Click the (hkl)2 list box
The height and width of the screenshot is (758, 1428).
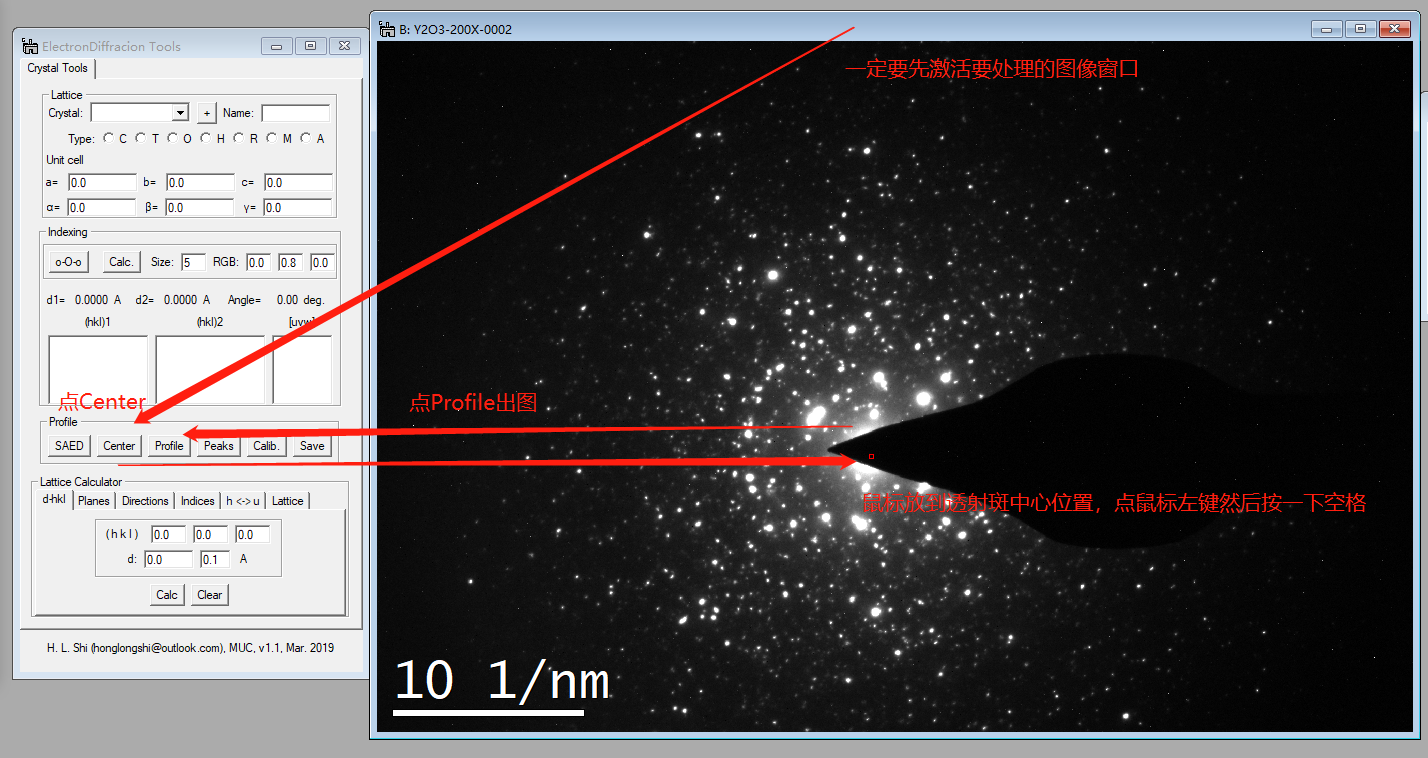point(210,369)
